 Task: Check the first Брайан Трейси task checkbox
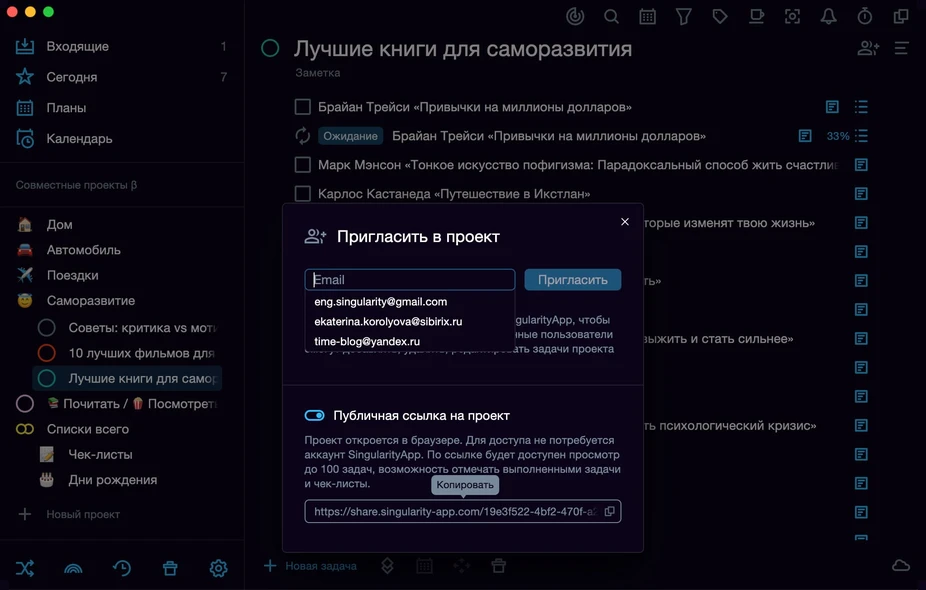click(x=302, y=107)
